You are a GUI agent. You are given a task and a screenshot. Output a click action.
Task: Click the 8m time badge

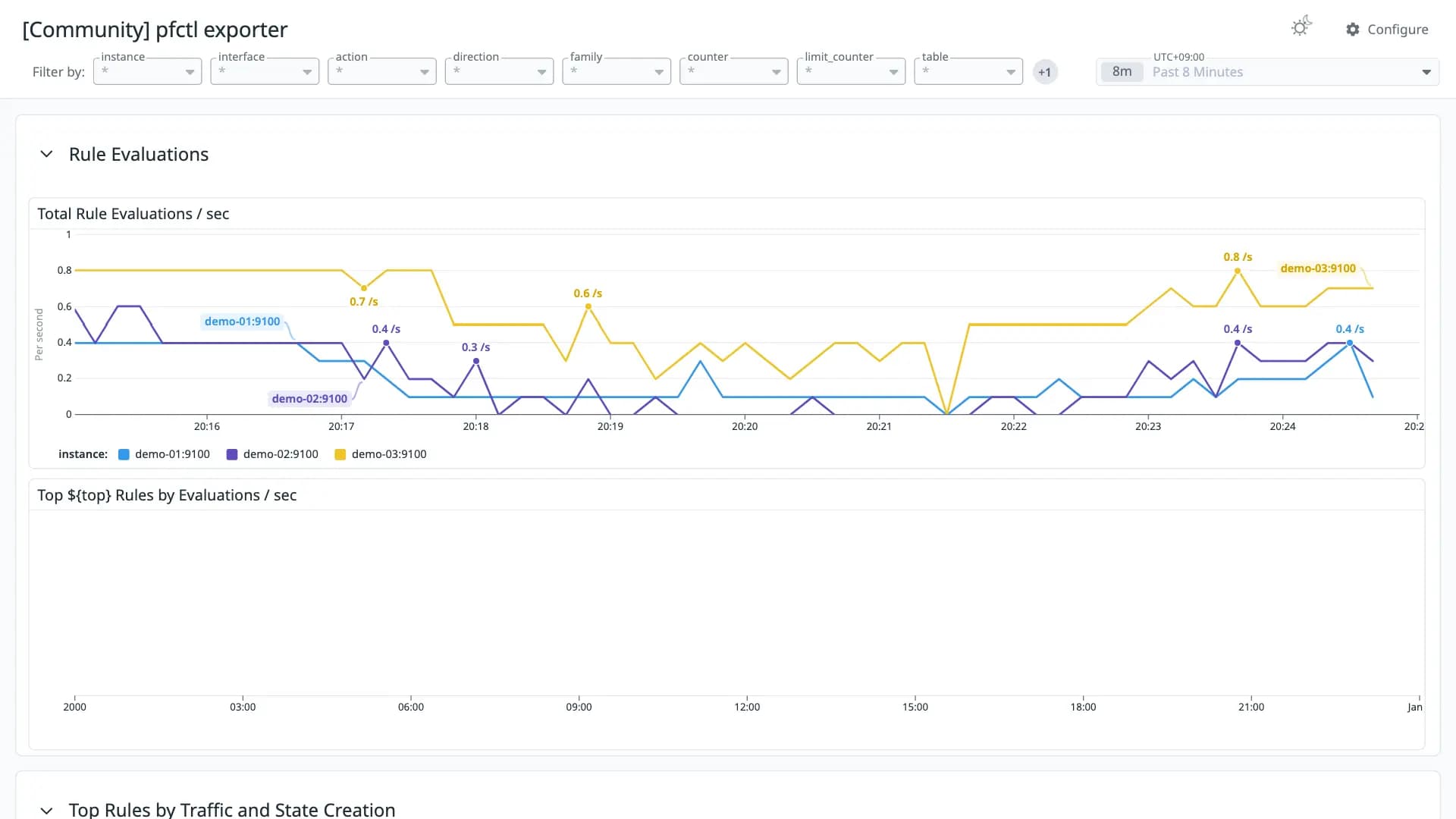tap(1122, 72)
